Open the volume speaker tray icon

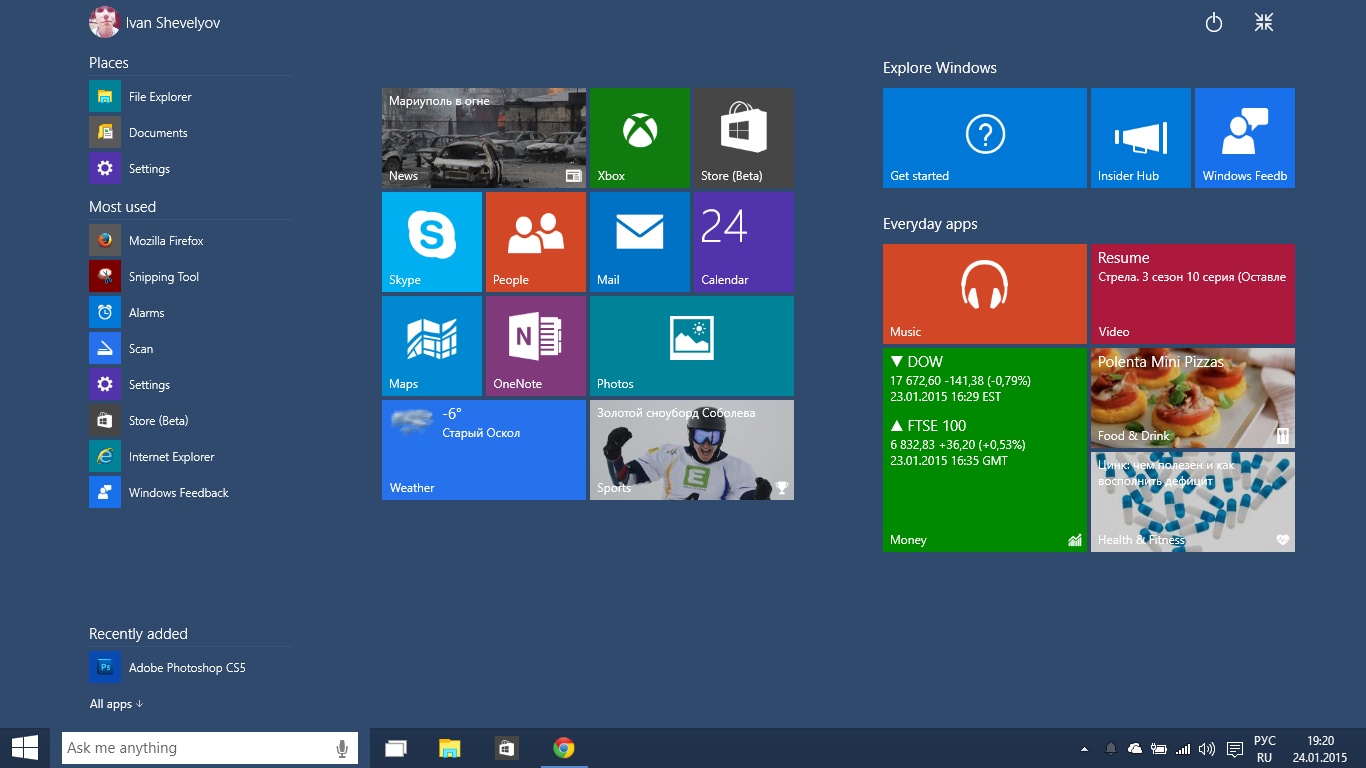coord(1207,749)
